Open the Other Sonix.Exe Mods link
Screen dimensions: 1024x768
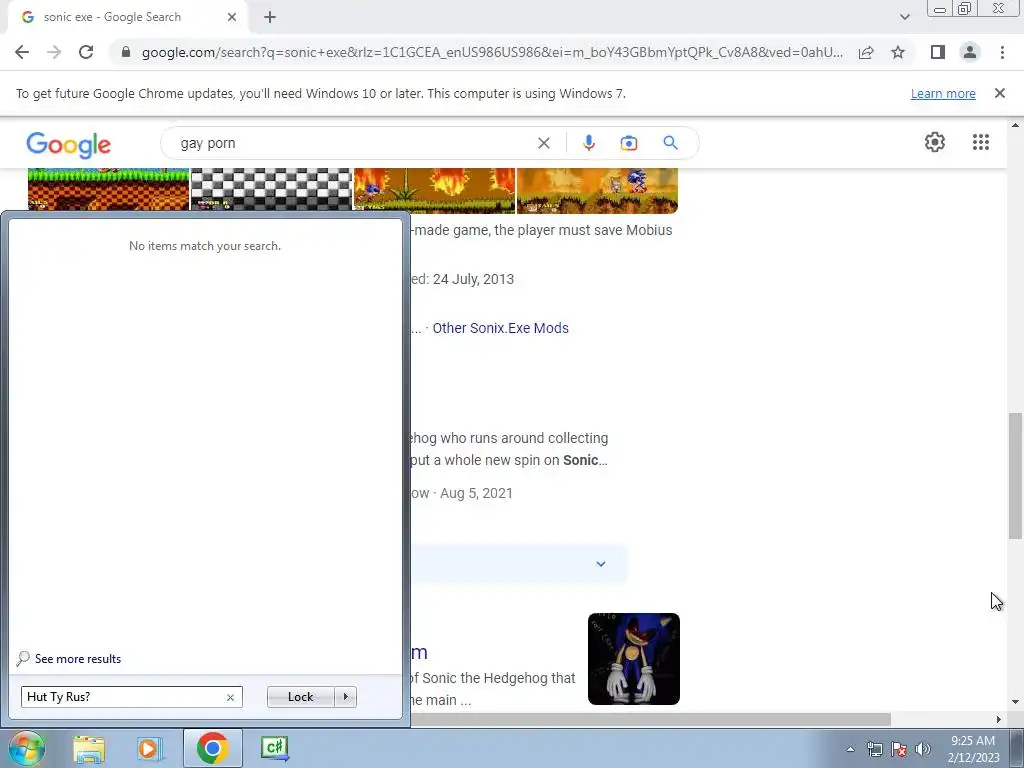(500, 328)
